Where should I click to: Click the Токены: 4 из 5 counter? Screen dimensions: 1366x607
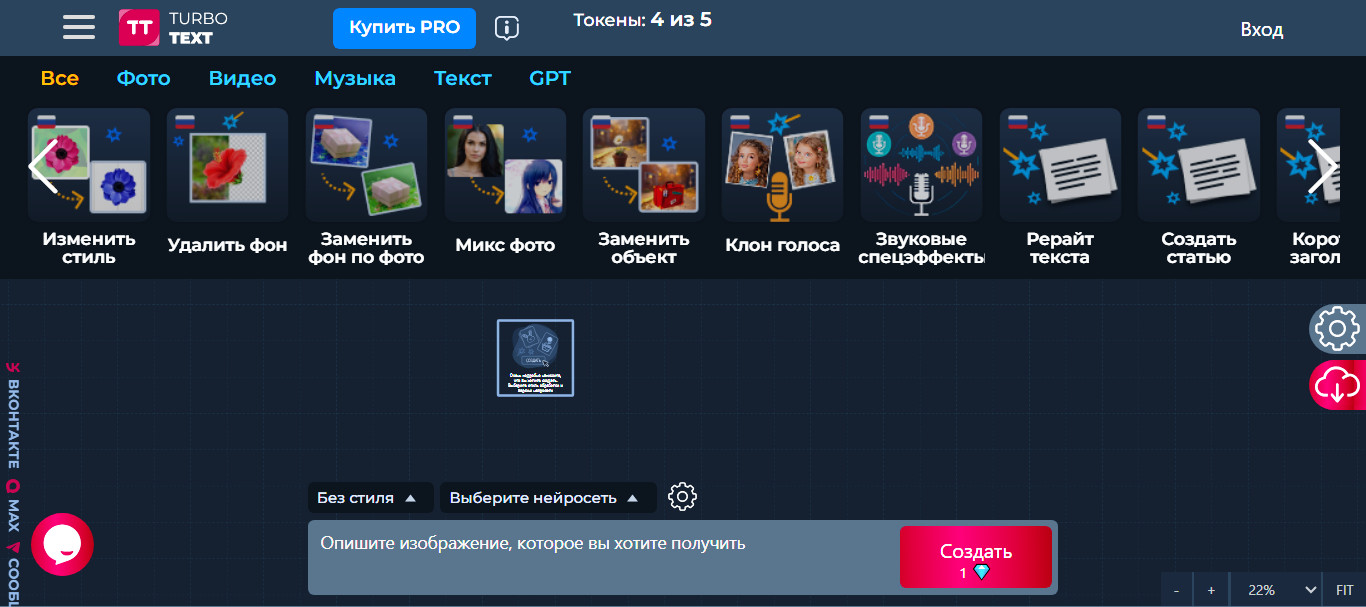tap(642, 20)
